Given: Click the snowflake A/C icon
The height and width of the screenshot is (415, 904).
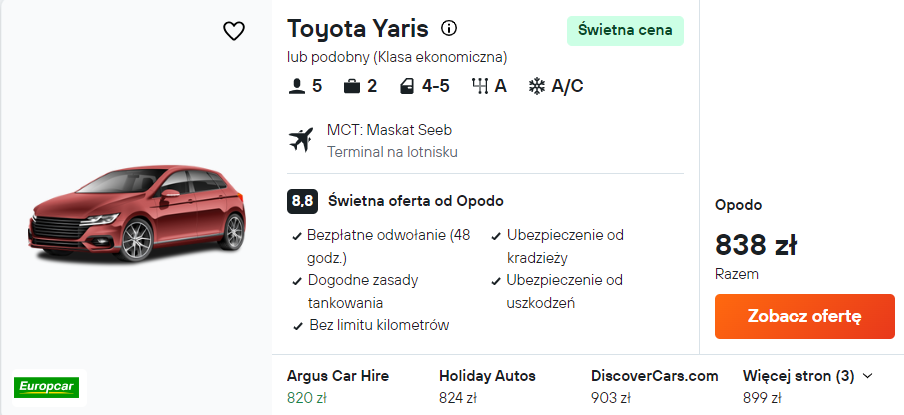Looking at the screenshot, I should [x=537, y=86].
